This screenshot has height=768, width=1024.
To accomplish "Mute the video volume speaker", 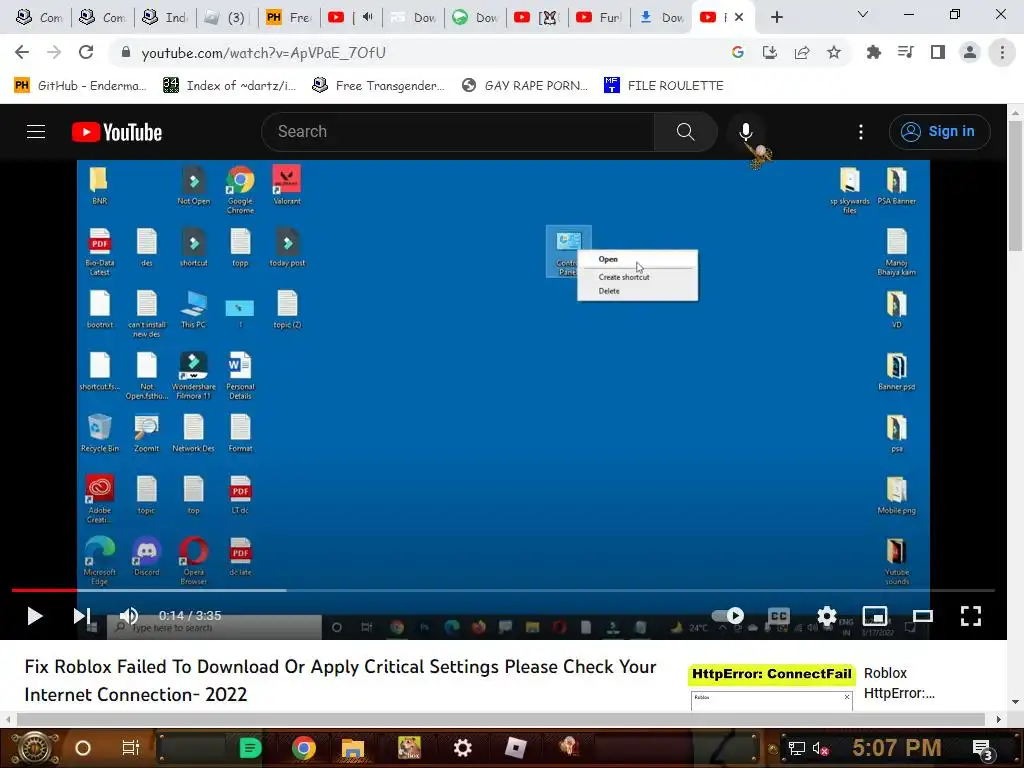I will click(129, 616).
